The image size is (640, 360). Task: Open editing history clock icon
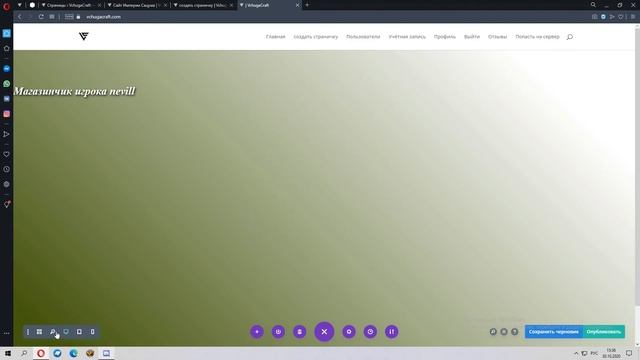coord(370,332)
